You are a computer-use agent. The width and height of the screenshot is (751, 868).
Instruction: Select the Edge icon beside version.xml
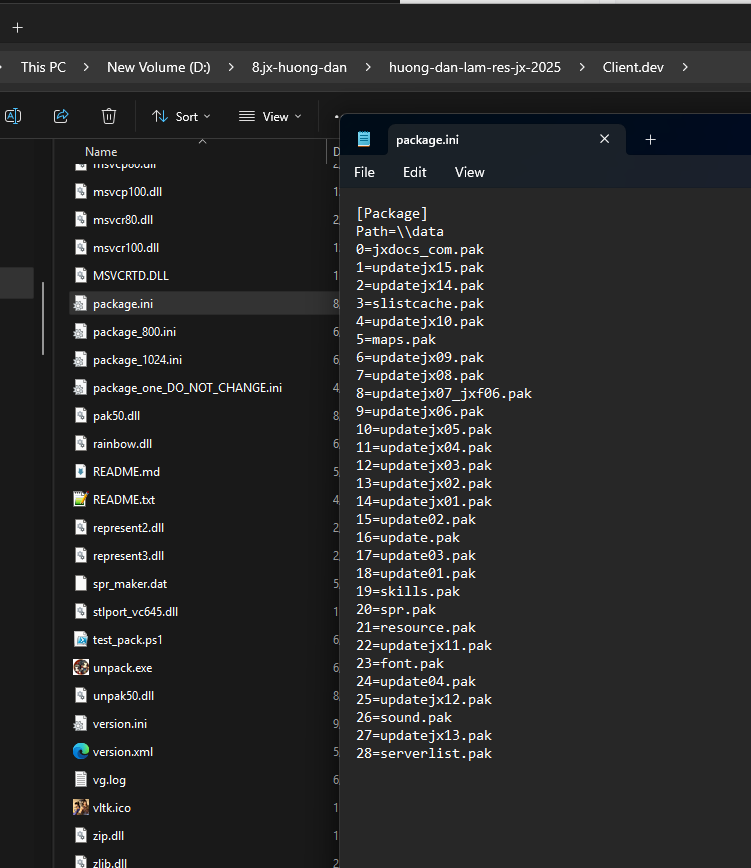coord(81,751)
